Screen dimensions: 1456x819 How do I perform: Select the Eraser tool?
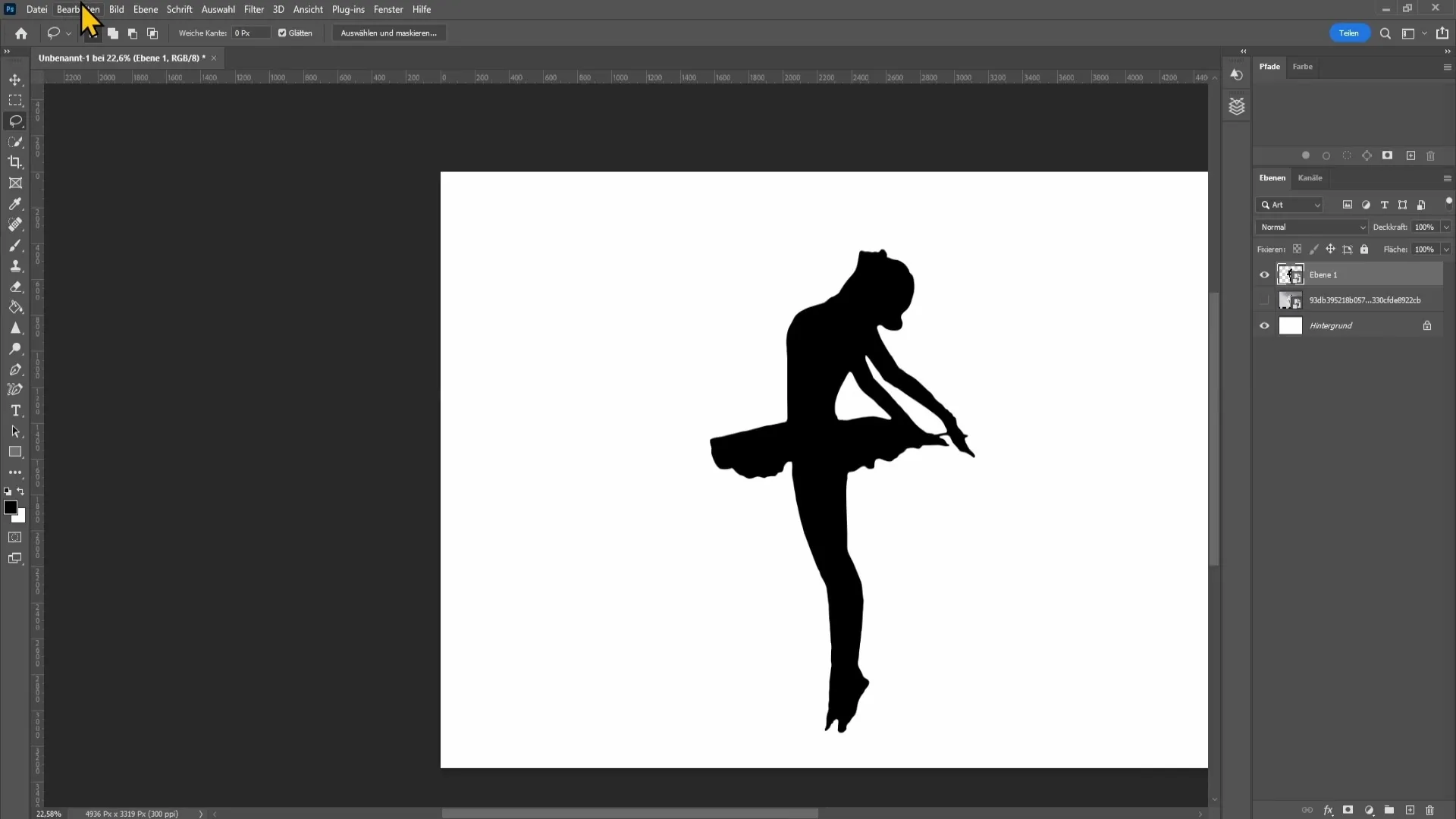[15, 287]
